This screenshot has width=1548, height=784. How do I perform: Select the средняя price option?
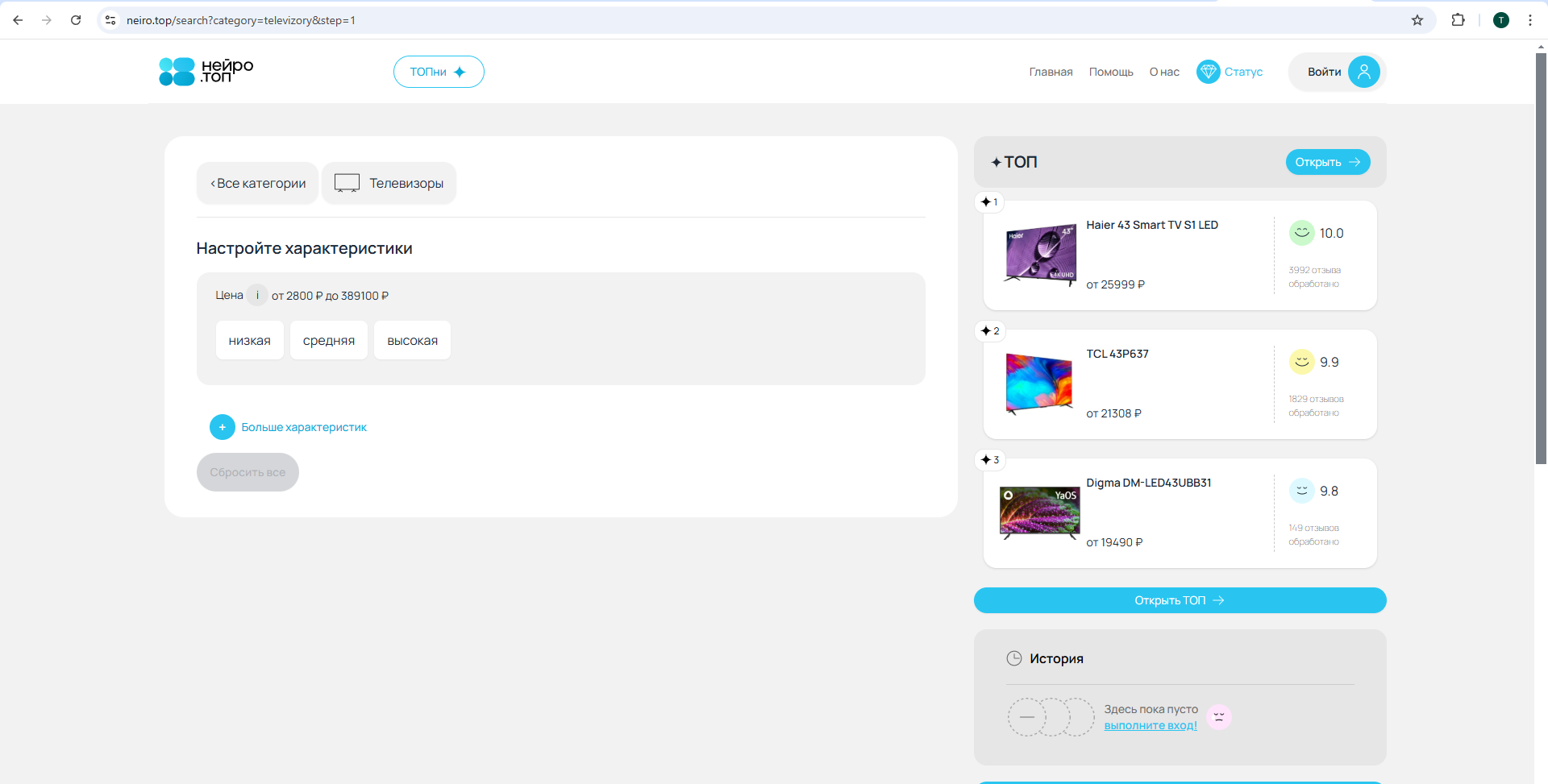point(329,340)
